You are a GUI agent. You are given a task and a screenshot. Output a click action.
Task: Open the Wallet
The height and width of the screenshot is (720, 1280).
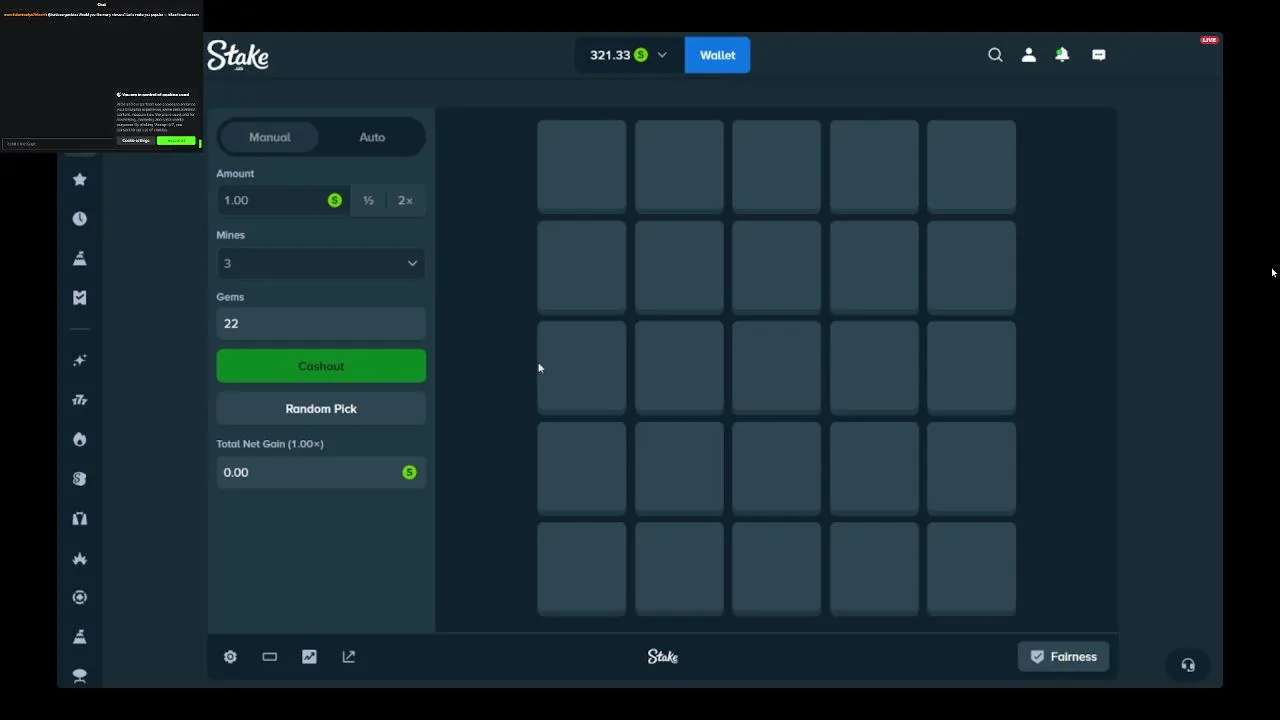point(718,55)
